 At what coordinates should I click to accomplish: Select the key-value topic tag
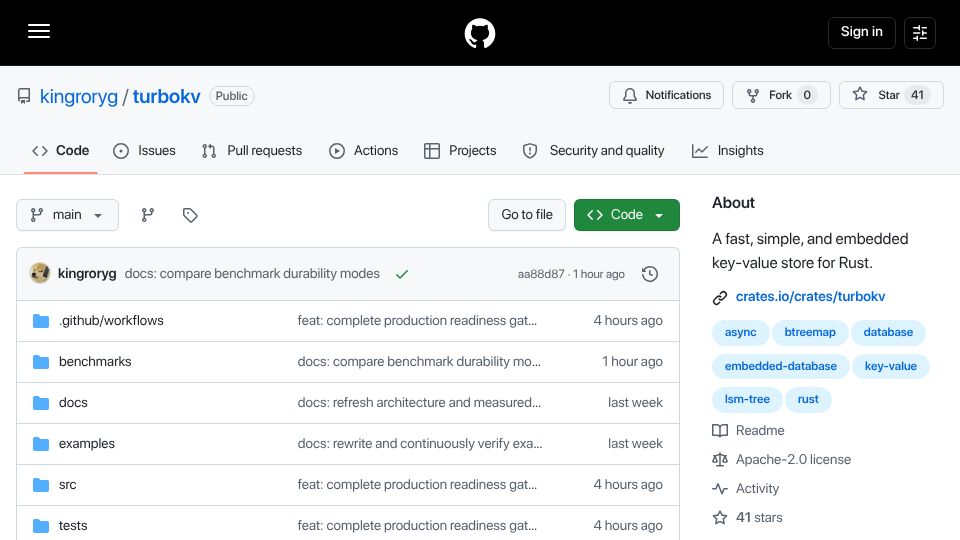pyautogui.click(x=890, y=366)
